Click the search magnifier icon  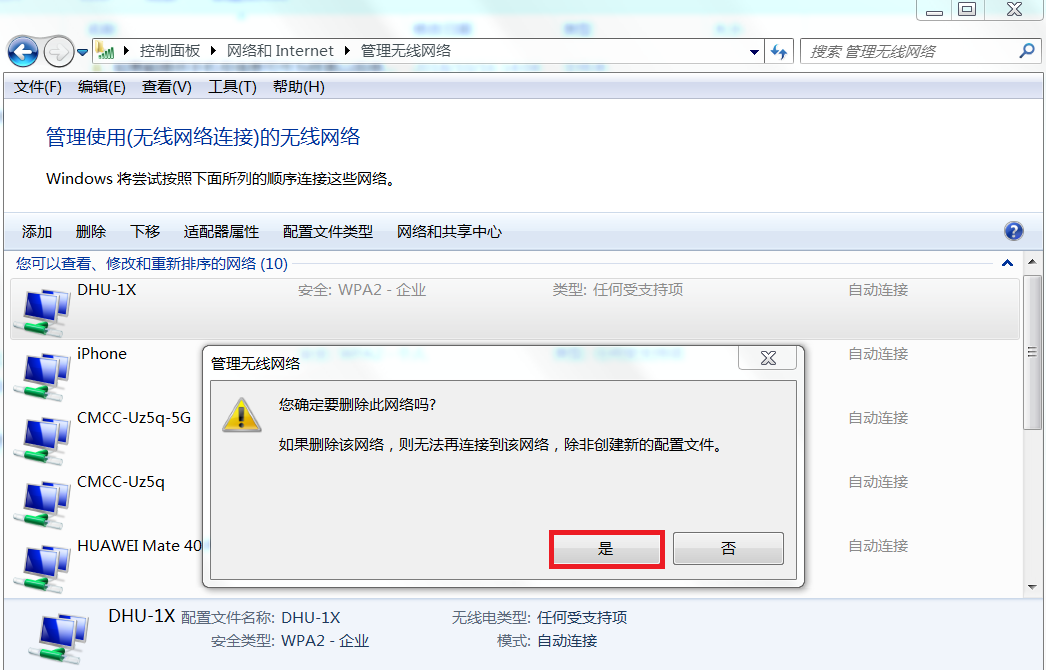click(1027, 51)
